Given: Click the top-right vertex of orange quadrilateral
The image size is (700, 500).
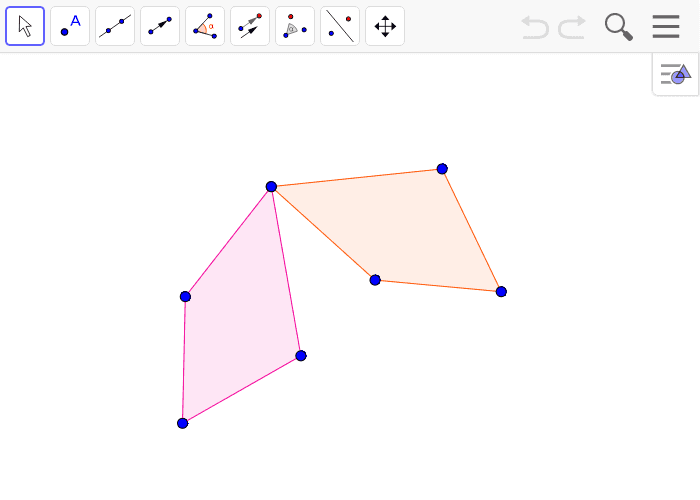Looking at the screenshot, I should pos(442,169).
